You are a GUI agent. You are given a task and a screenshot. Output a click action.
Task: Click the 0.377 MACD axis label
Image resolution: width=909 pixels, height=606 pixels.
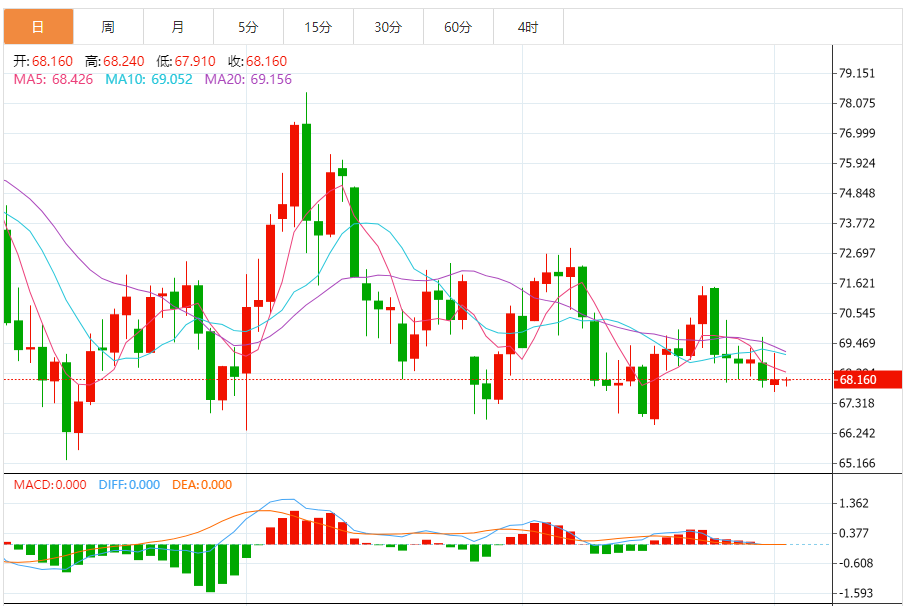pos(854,533)
